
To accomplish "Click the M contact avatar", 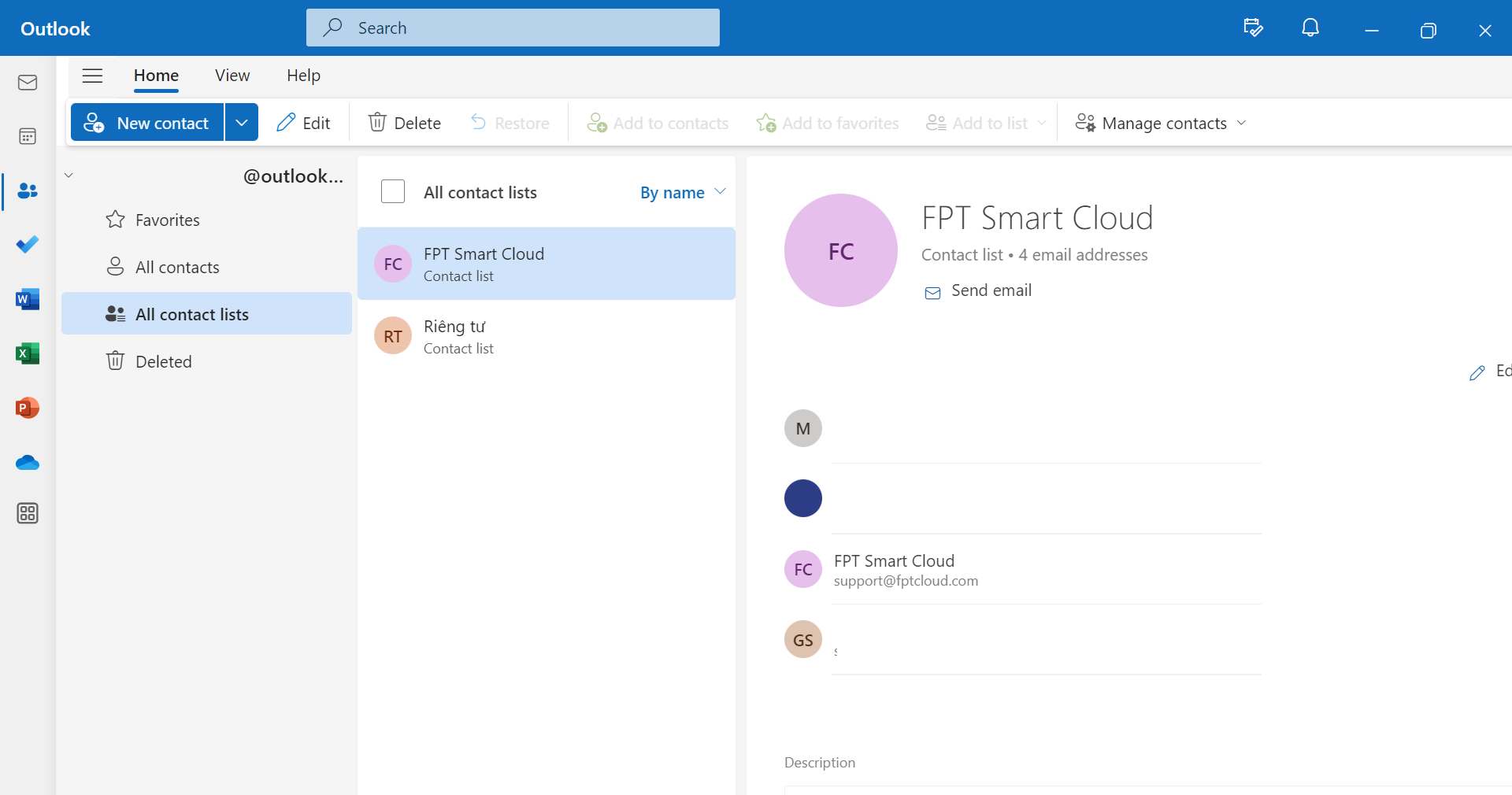I will pos(803,428).
